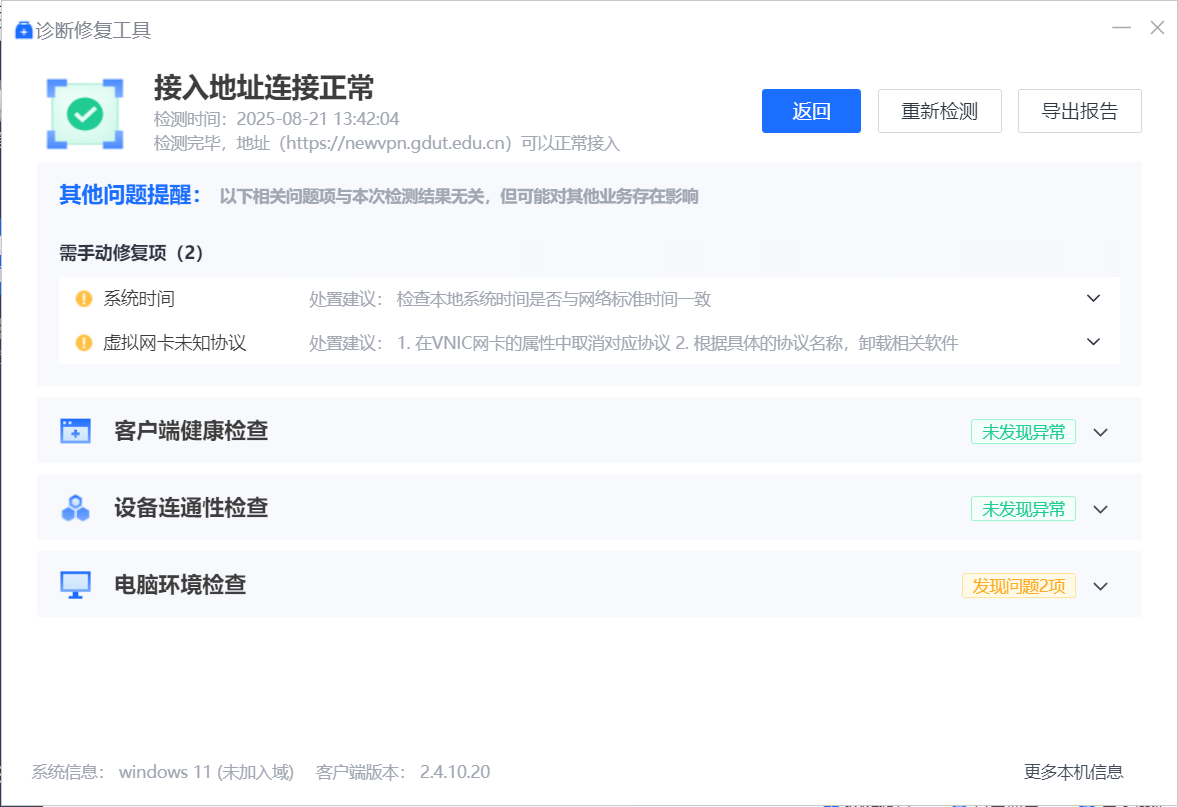Expand the 虚拟网卡未知协议 details chevron
Viewport: 1178px width, 807px height.
click(x=1093, y=342)
